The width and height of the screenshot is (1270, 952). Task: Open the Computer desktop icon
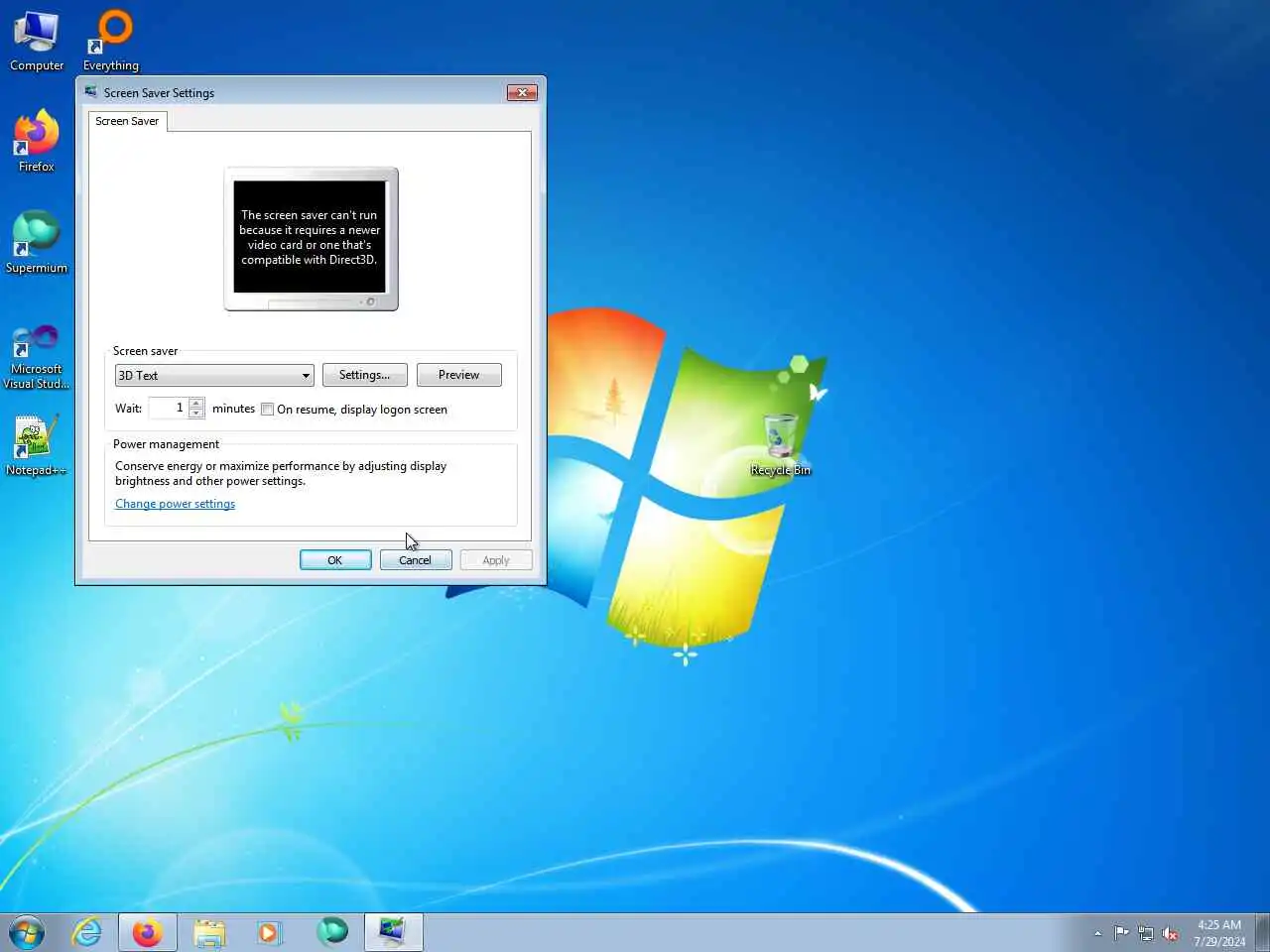pyautogui.click(x=37, y=42)
